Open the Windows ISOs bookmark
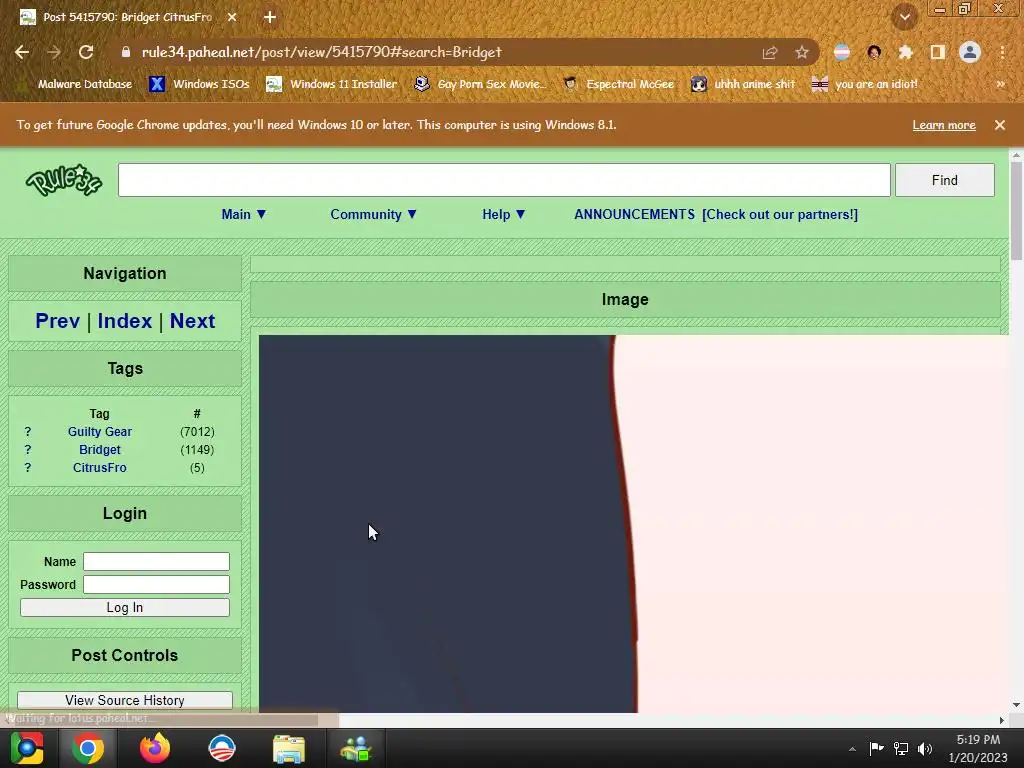Viewport: 1024px width, 768px height. tap(199, 84)
